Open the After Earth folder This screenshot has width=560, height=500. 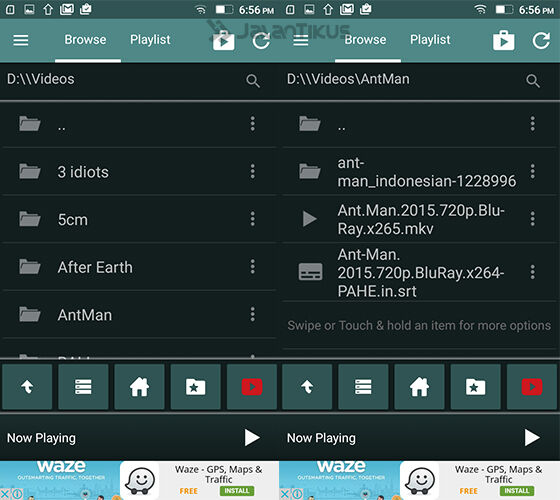coord(139,267)
